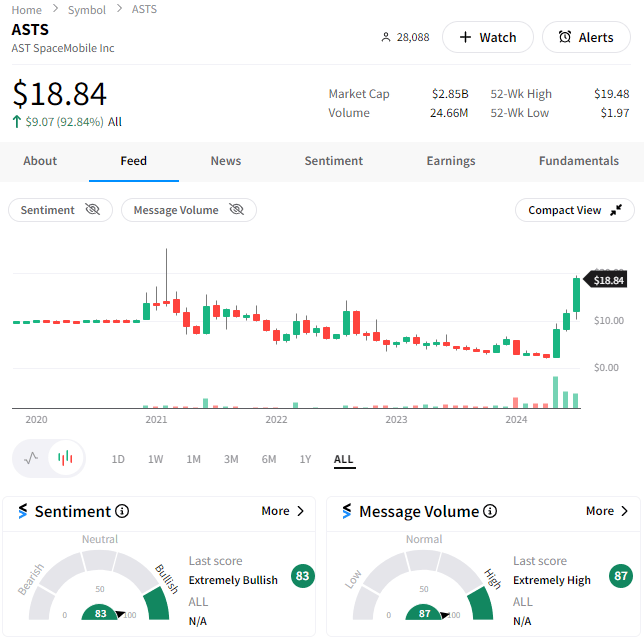Click the $18.84 price tag on chart
The image size is (644, 641).
point(605,280)
